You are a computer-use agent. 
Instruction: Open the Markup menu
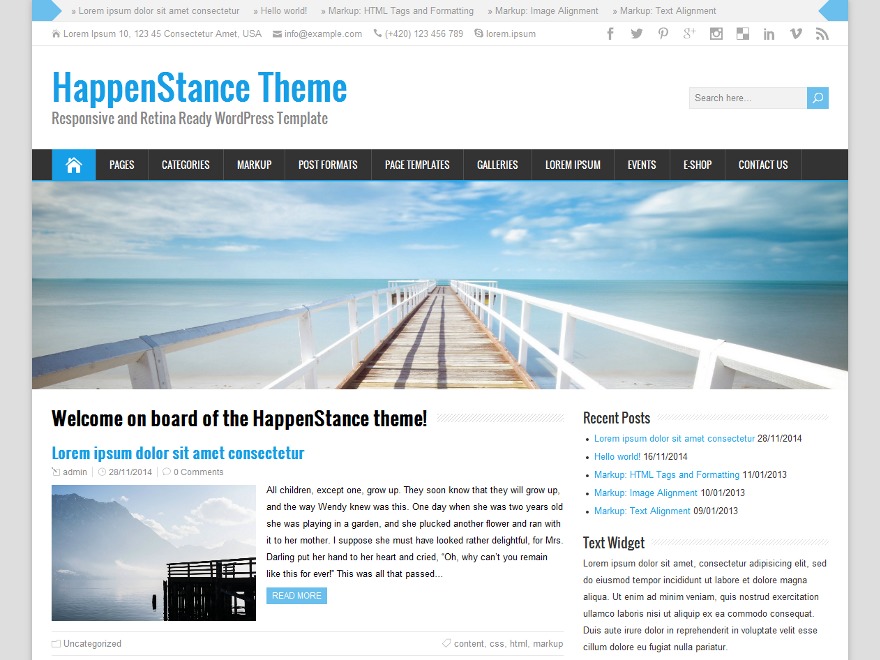click(254, 165)
